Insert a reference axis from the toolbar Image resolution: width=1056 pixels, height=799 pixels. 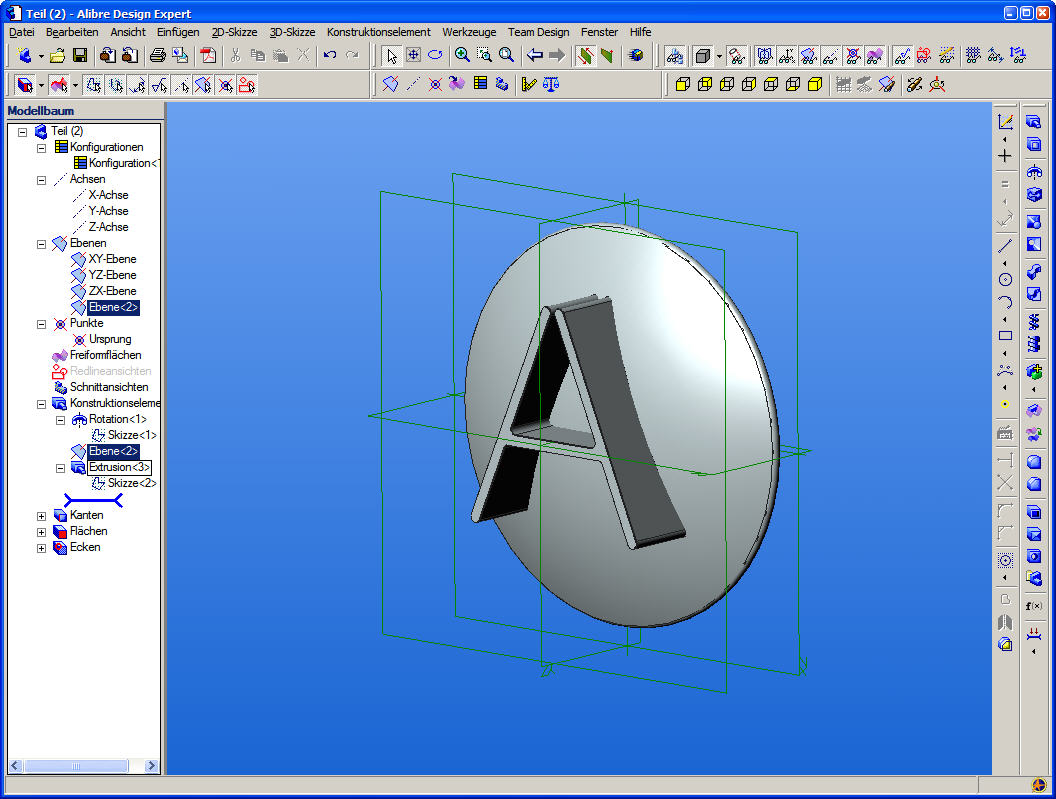point(413,84)
